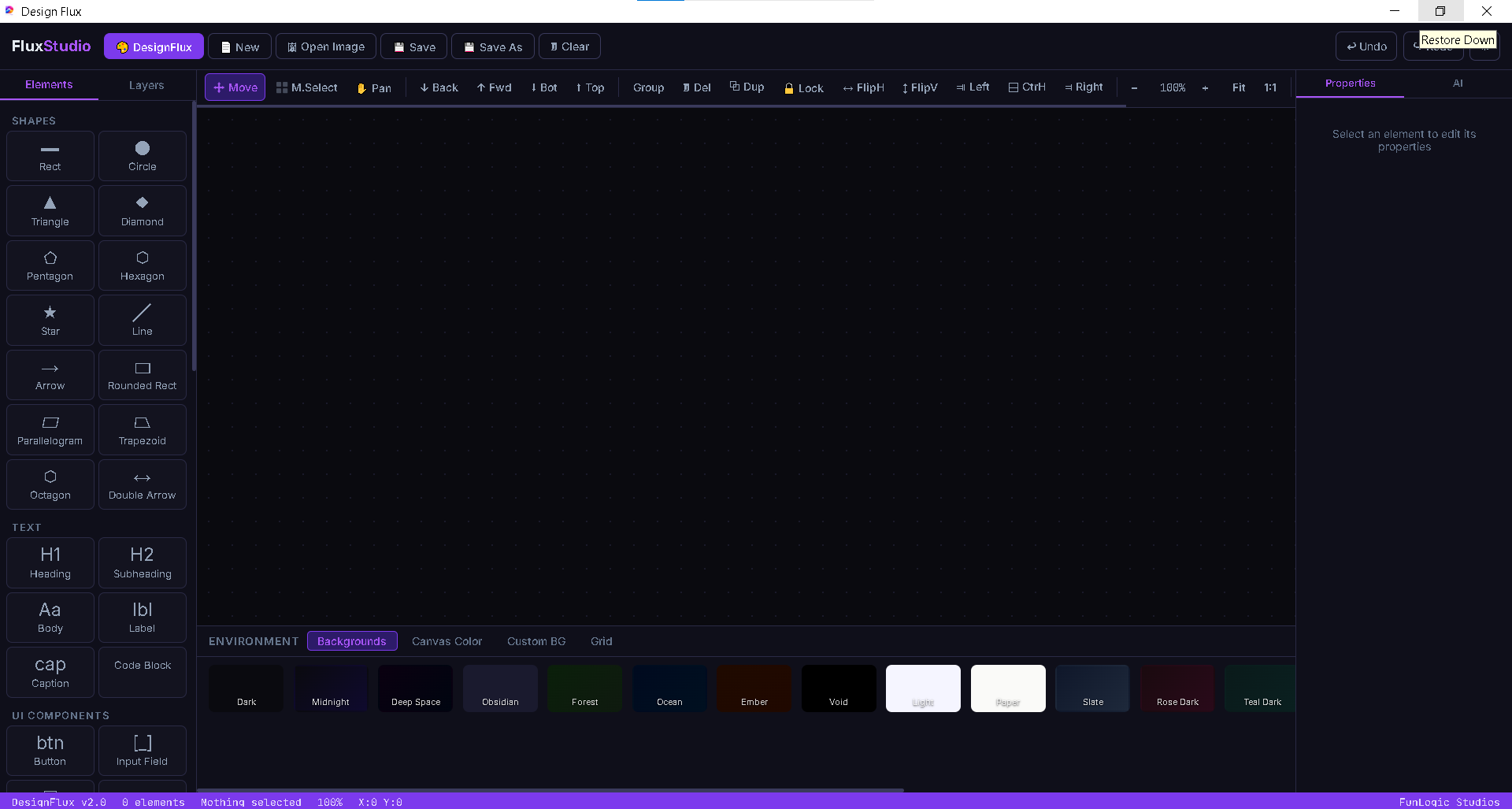The image size is (1512, 809).
Task: Apply the Ocean background swatch
Action: [x=669, y=688]
